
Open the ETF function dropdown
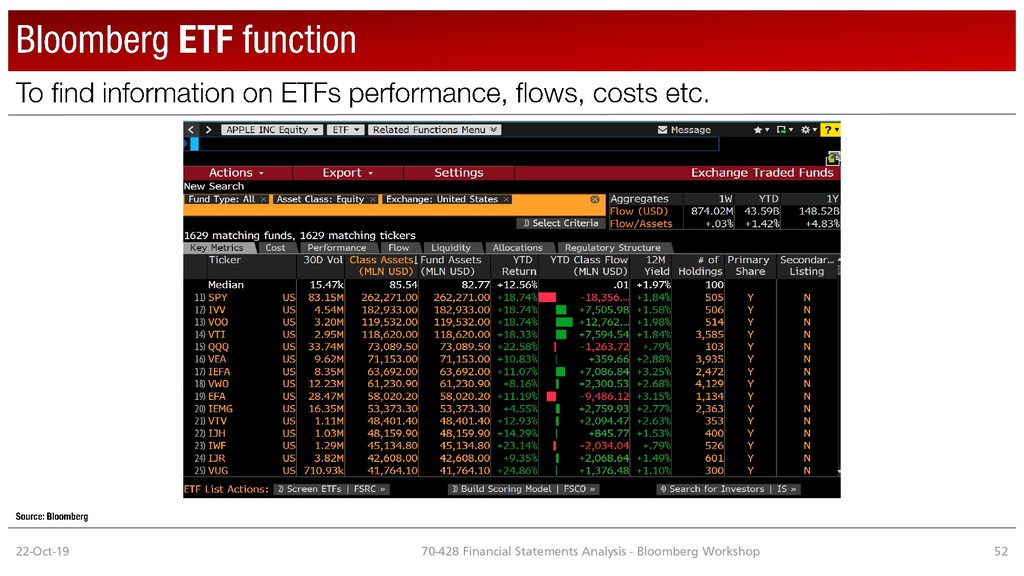pyautogui.click(x=346, y=130)
